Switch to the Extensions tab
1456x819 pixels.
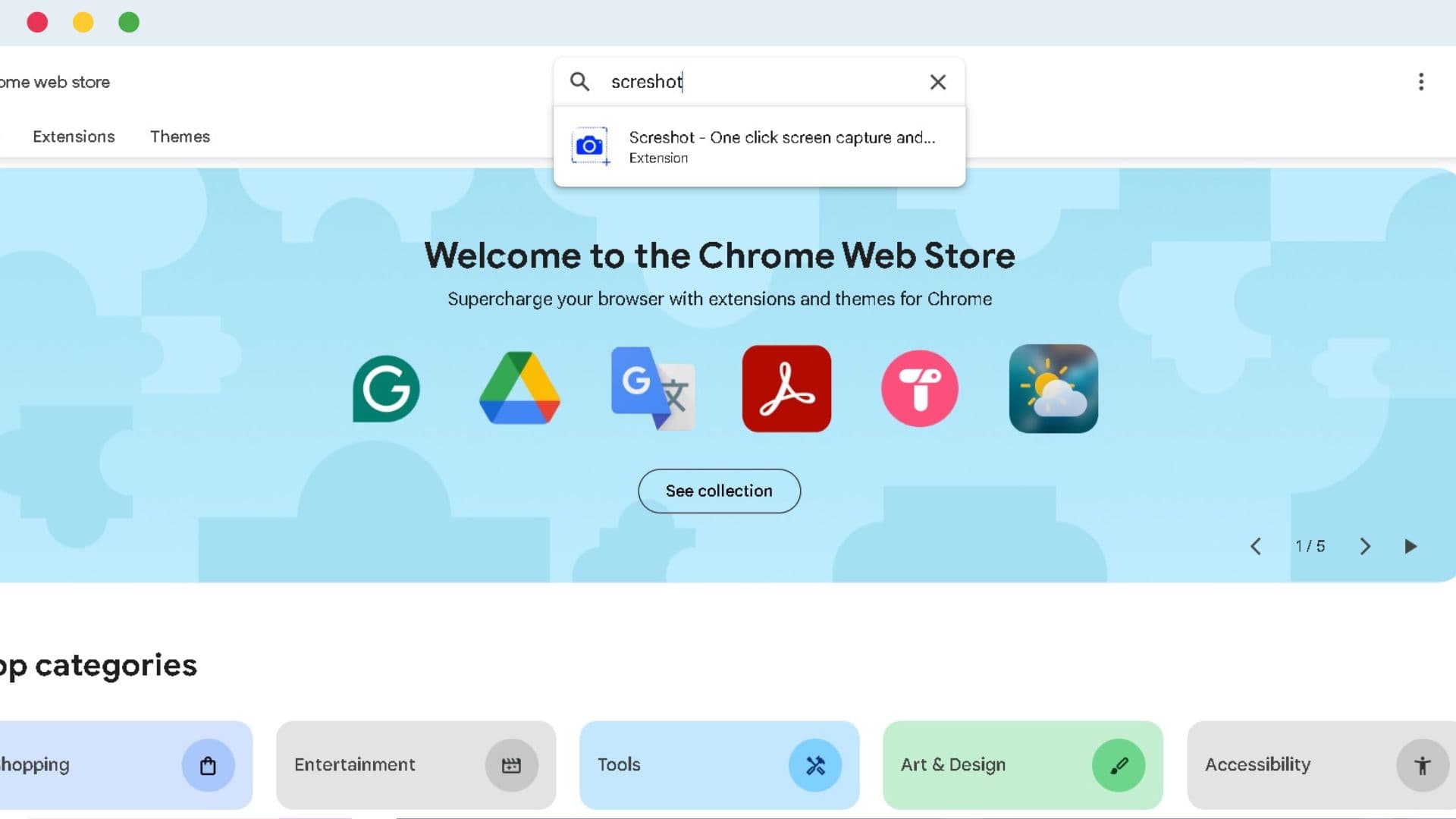point(74,136)
